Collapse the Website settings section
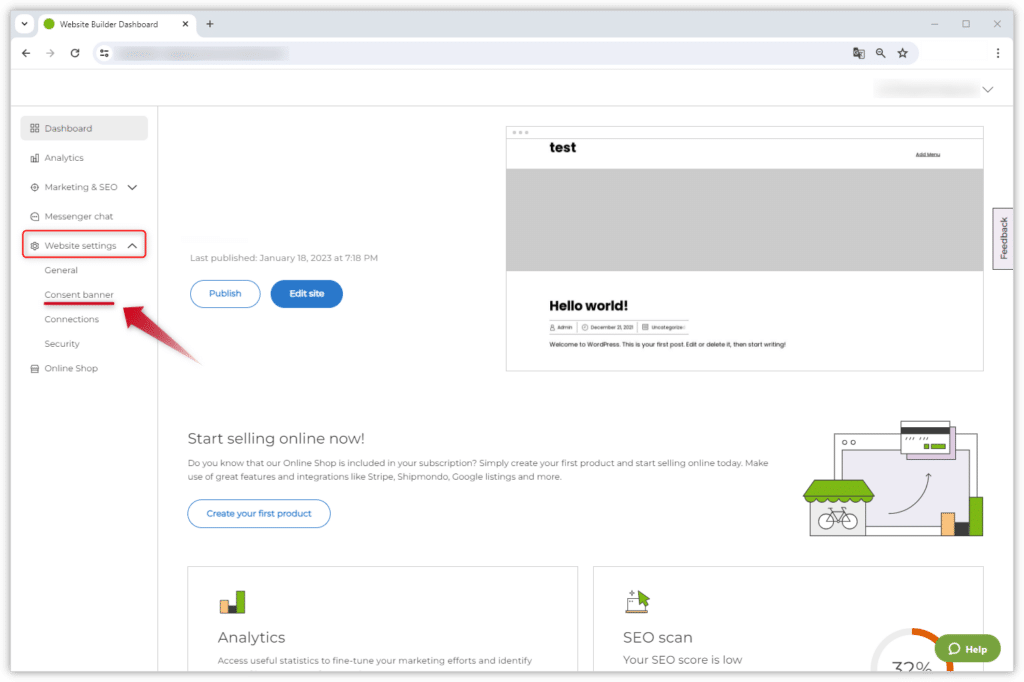Viewport: 1024px width, 682px height. pyautogui.click(x=132, y=246)
